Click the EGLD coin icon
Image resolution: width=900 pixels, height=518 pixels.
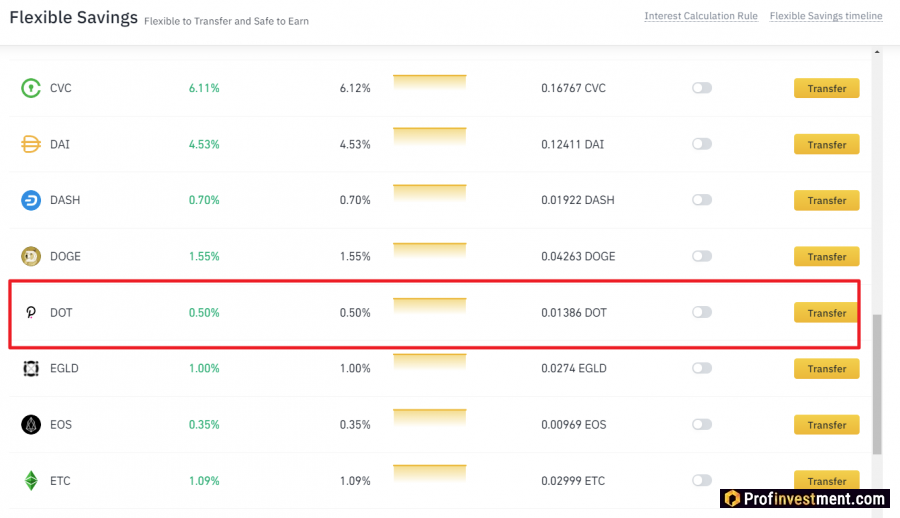click(x=31, y=368)
